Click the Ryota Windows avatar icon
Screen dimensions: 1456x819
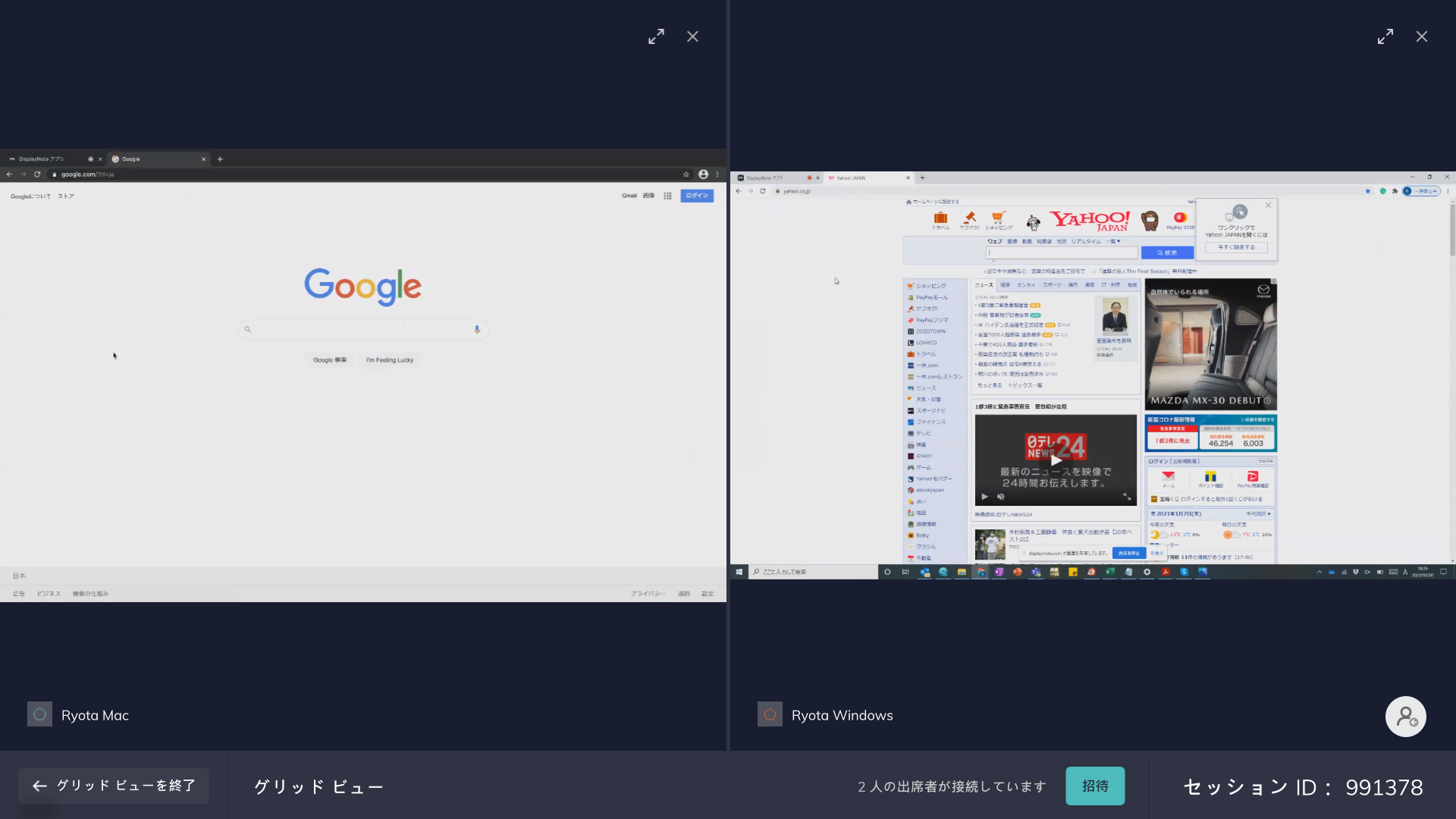click(x=770, y=714)
